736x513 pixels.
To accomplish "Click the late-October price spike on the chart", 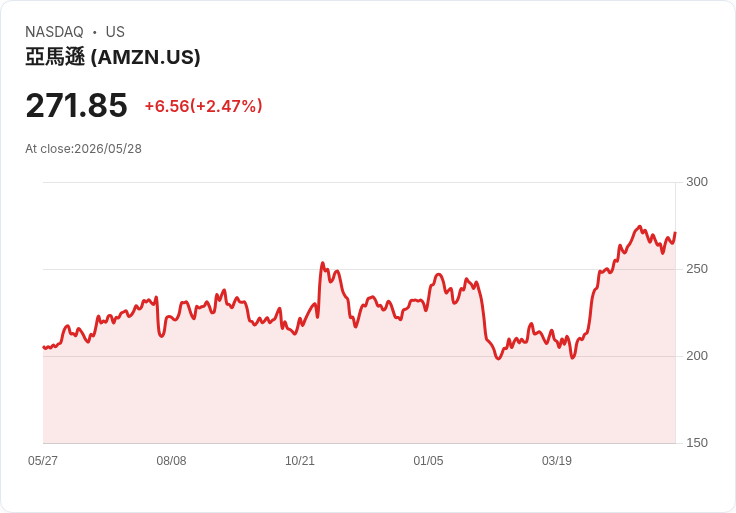I will point(322,263).
